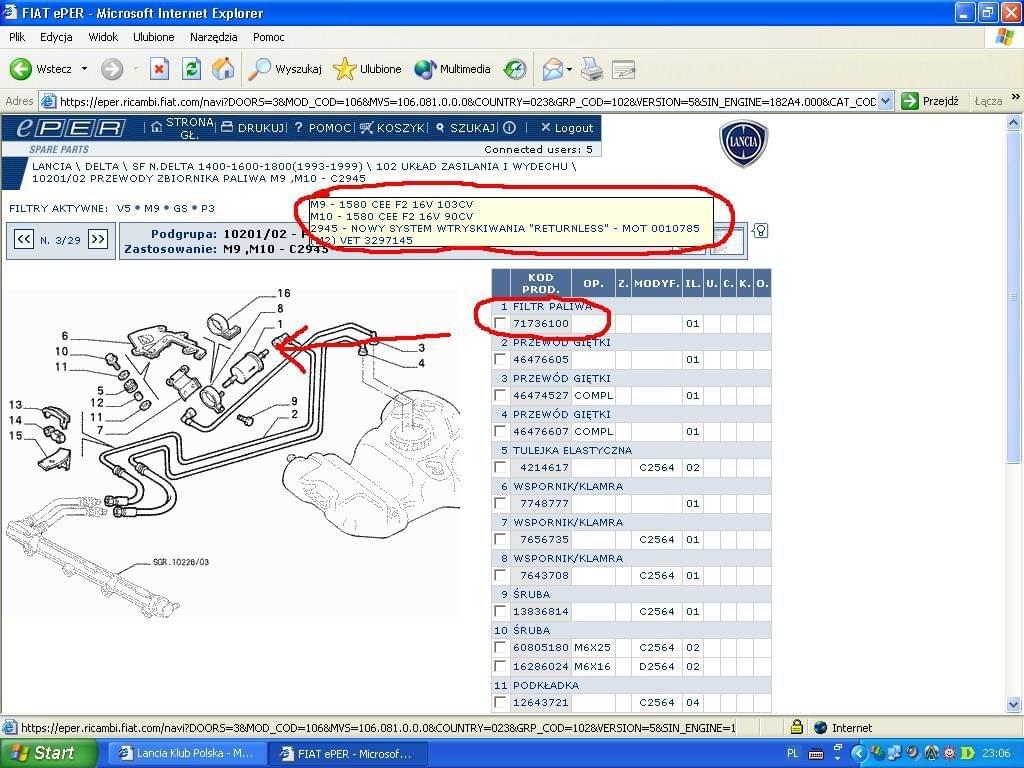The width and height of the screenshot is (1024, 768).
Task: Tick checkbox for part 46474527 COMPL
Action: point(500,395)
